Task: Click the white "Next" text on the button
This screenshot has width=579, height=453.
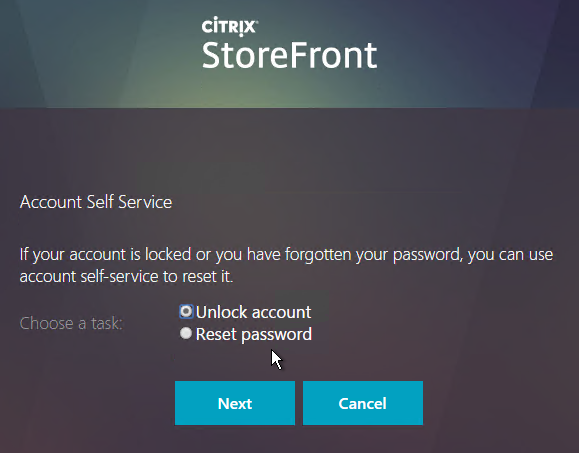Action: (x=235, y=404)
